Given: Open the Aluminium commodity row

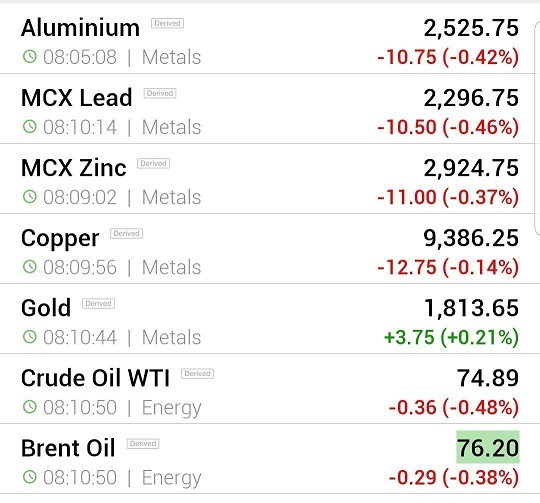Looking at the screenshot, I should [267, 40].
